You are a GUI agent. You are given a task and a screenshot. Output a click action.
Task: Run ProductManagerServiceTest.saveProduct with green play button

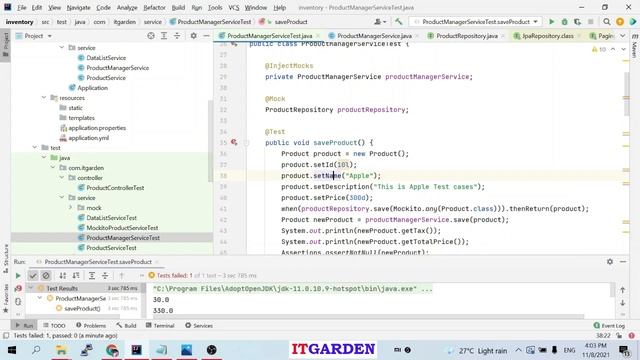[x=551, y=22]
